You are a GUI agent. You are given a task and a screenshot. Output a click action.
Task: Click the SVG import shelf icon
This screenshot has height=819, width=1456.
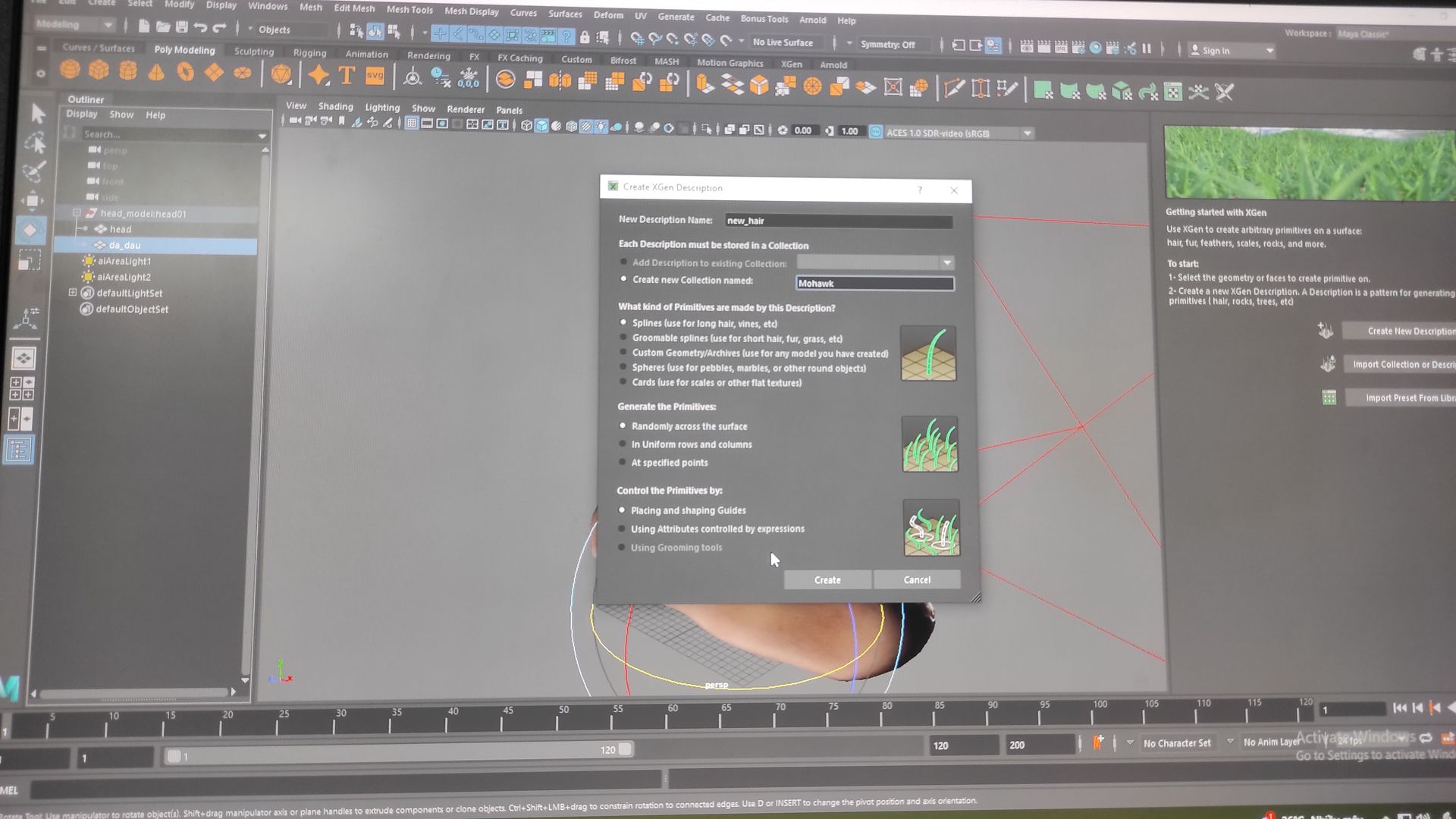[x=375, y=76]
